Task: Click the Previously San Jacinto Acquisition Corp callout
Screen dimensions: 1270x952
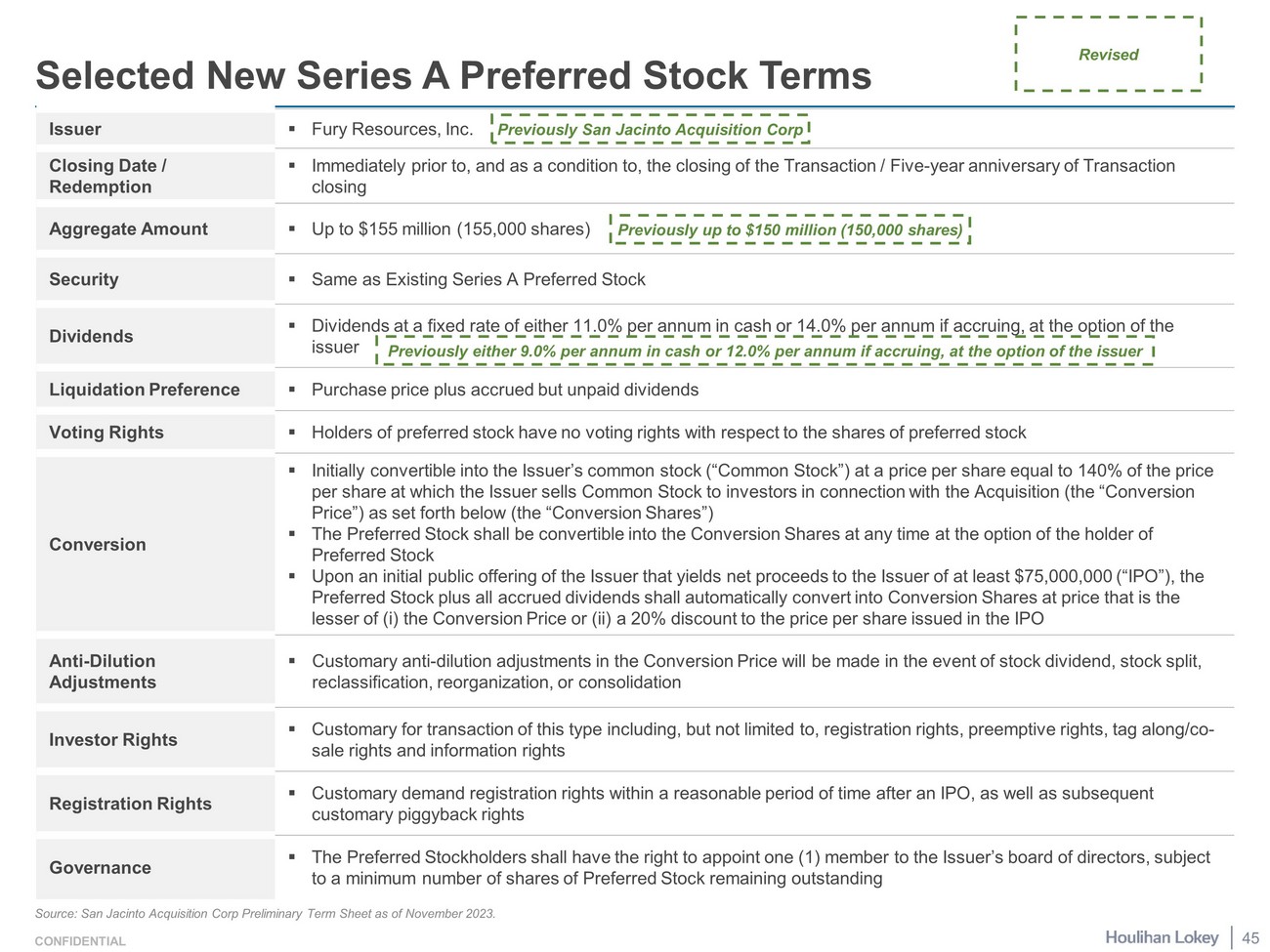Action: click(650, 130)
